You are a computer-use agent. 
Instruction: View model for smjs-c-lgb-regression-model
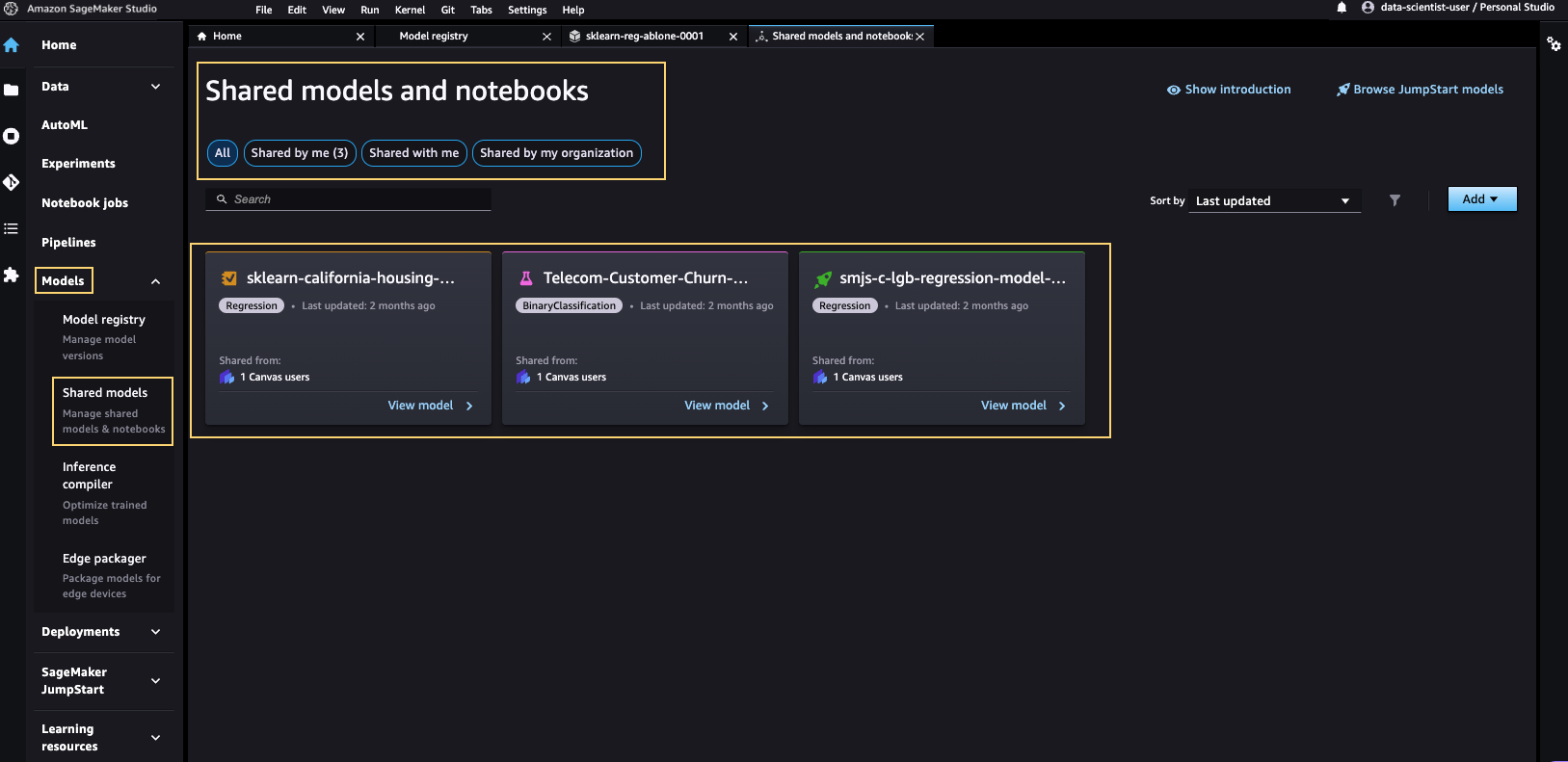click(x=1023, y=406)
